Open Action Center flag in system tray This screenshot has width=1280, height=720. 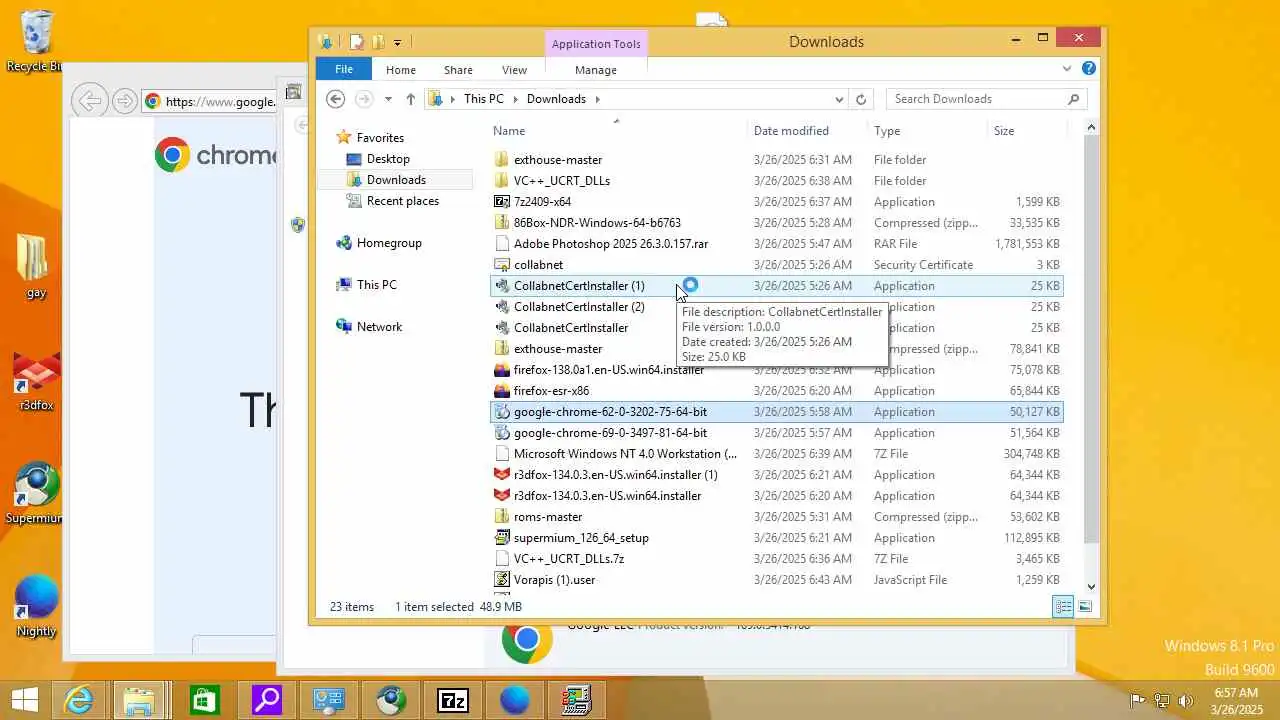click(1138, 701)
